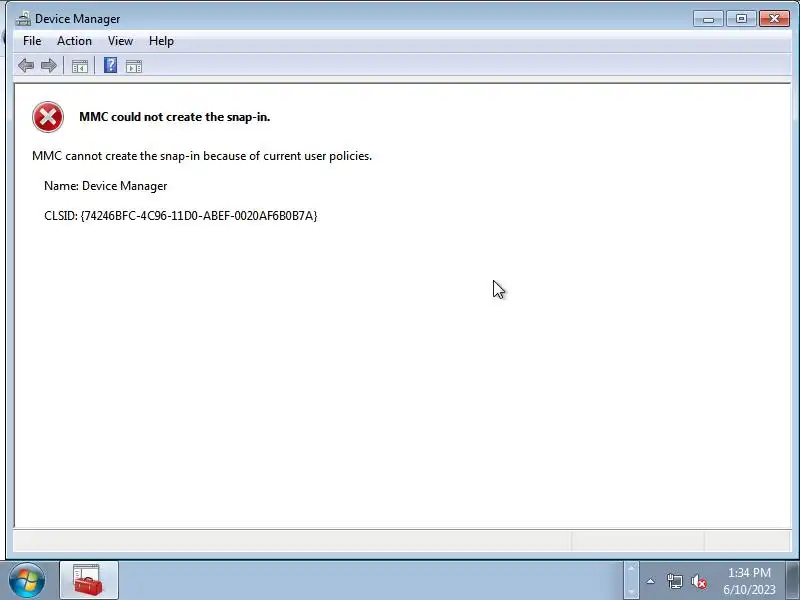
Task: Click the muted volume tray icon
Action: (698, 581)
